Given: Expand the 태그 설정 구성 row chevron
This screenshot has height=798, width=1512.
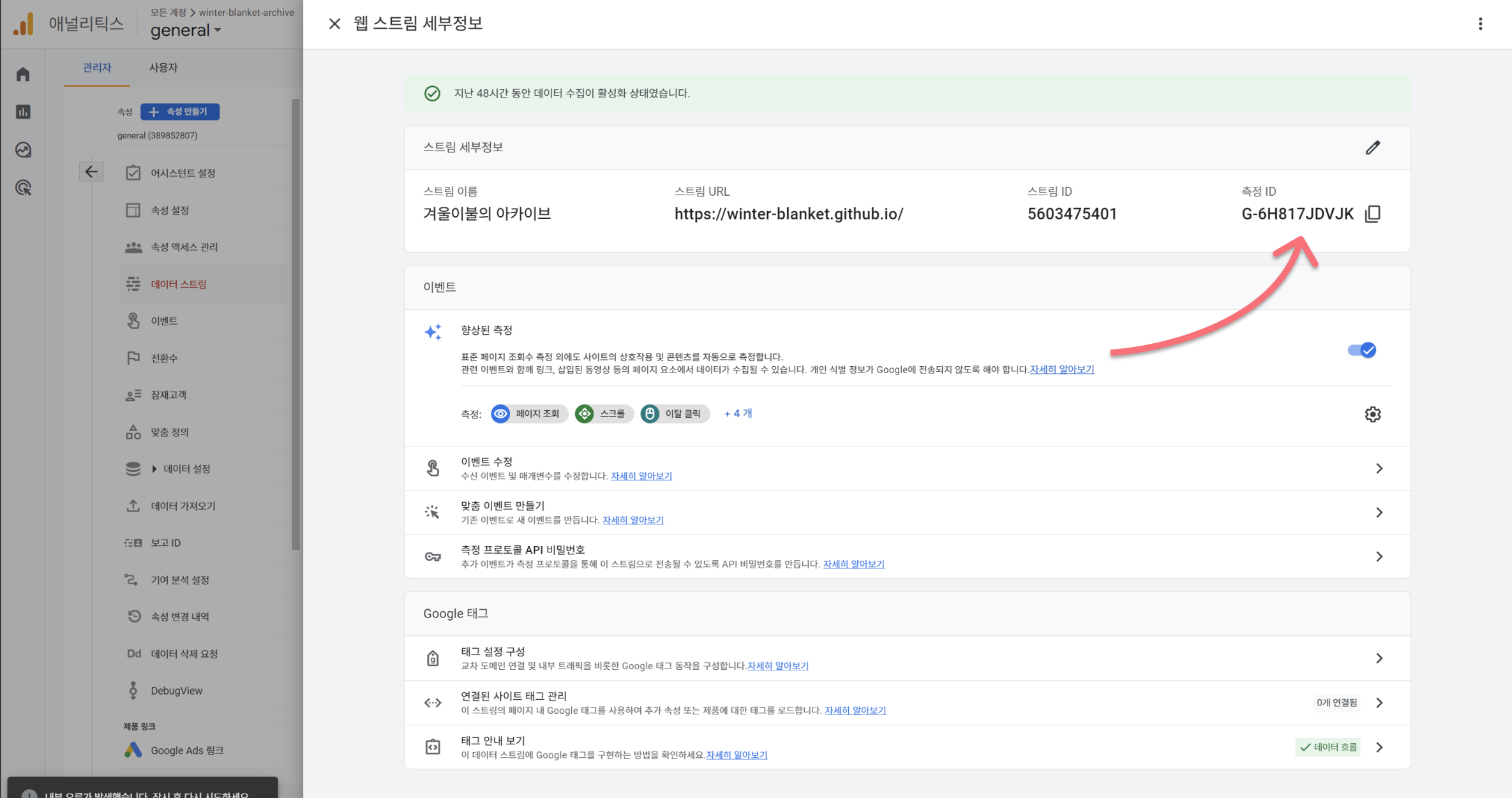Looking at the screenshot, I should click(x=1379, y=658).
